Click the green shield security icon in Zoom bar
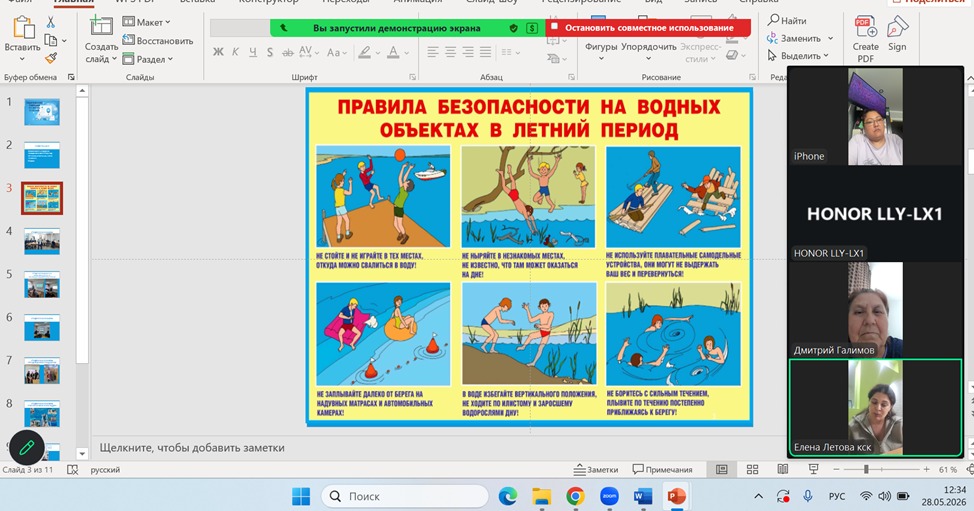The height and width of the screenshot is (511, 974). pyautogui.click(x=513, y=28)
